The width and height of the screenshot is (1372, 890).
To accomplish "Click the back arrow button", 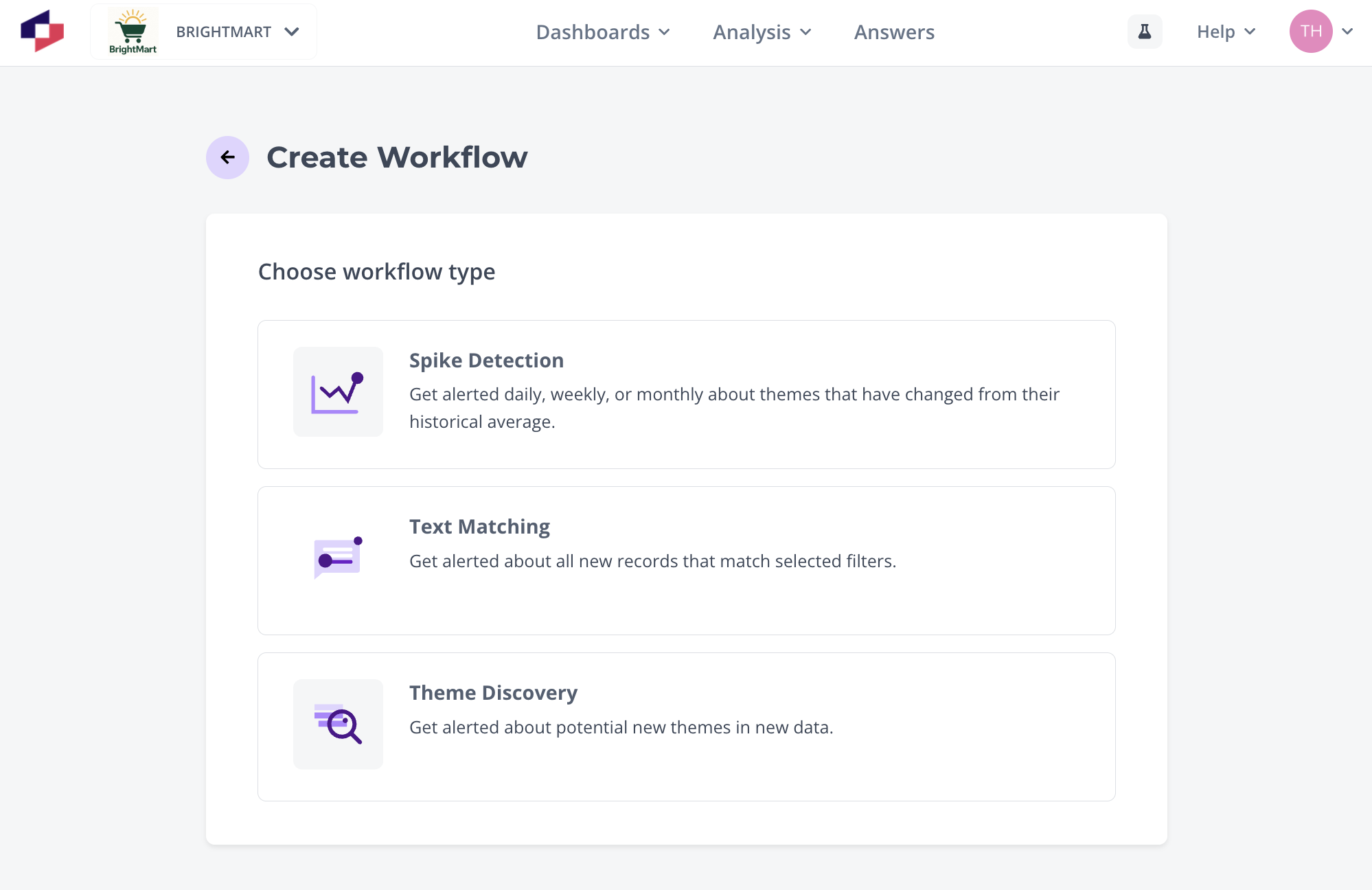I will coord(227,157).
